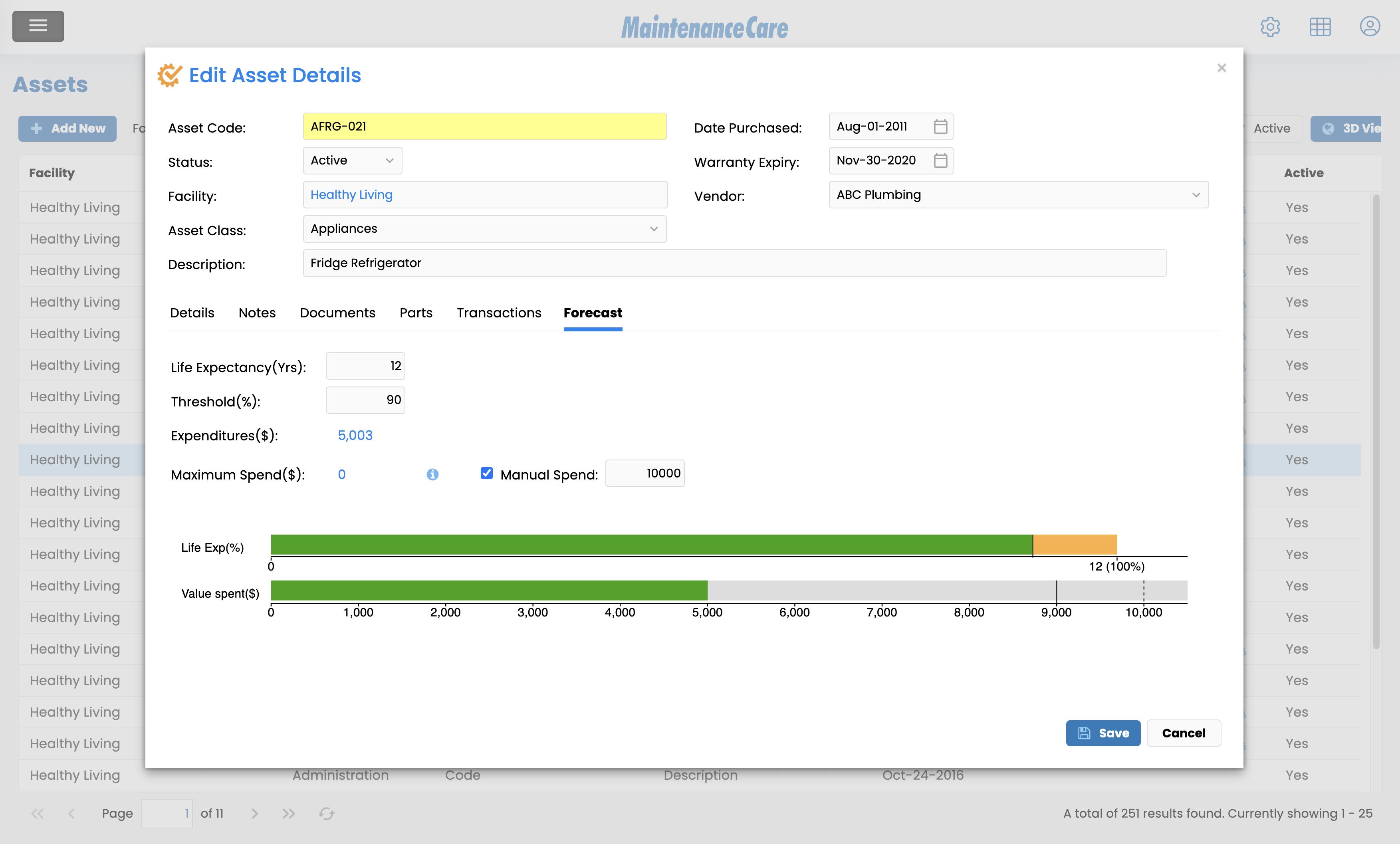Open Warranty Expiry calendar picker
The width and height of the screenshot is (1400, 844).
(x=940, y=161)
